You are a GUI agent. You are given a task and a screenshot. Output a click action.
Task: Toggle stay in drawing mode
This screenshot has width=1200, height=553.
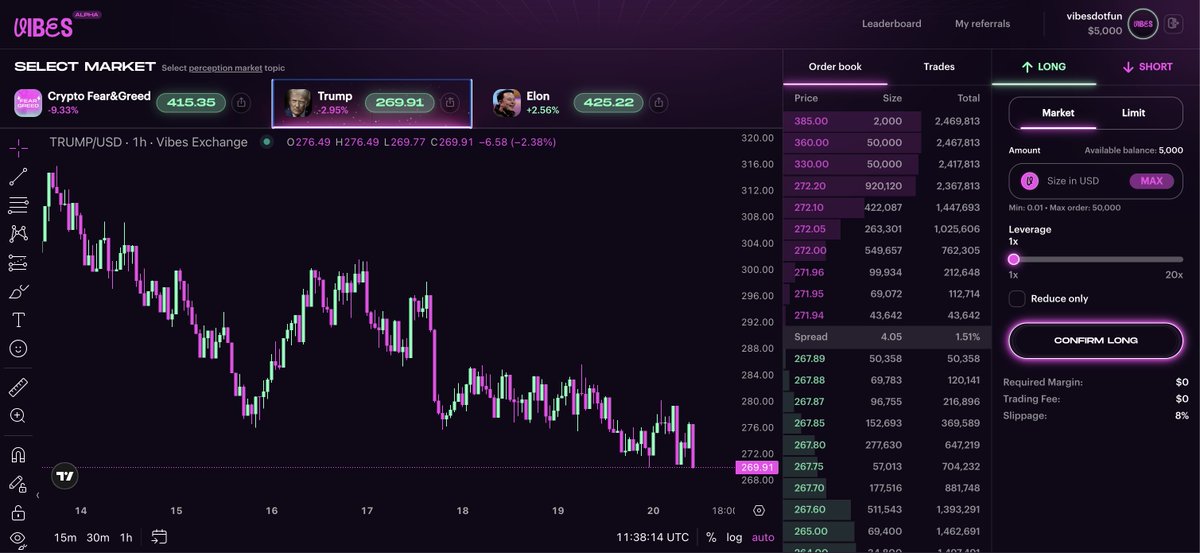(18, 484)
